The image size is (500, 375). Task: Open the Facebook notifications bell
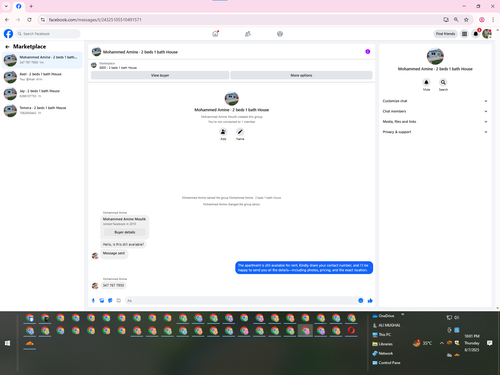pos(476,34)
